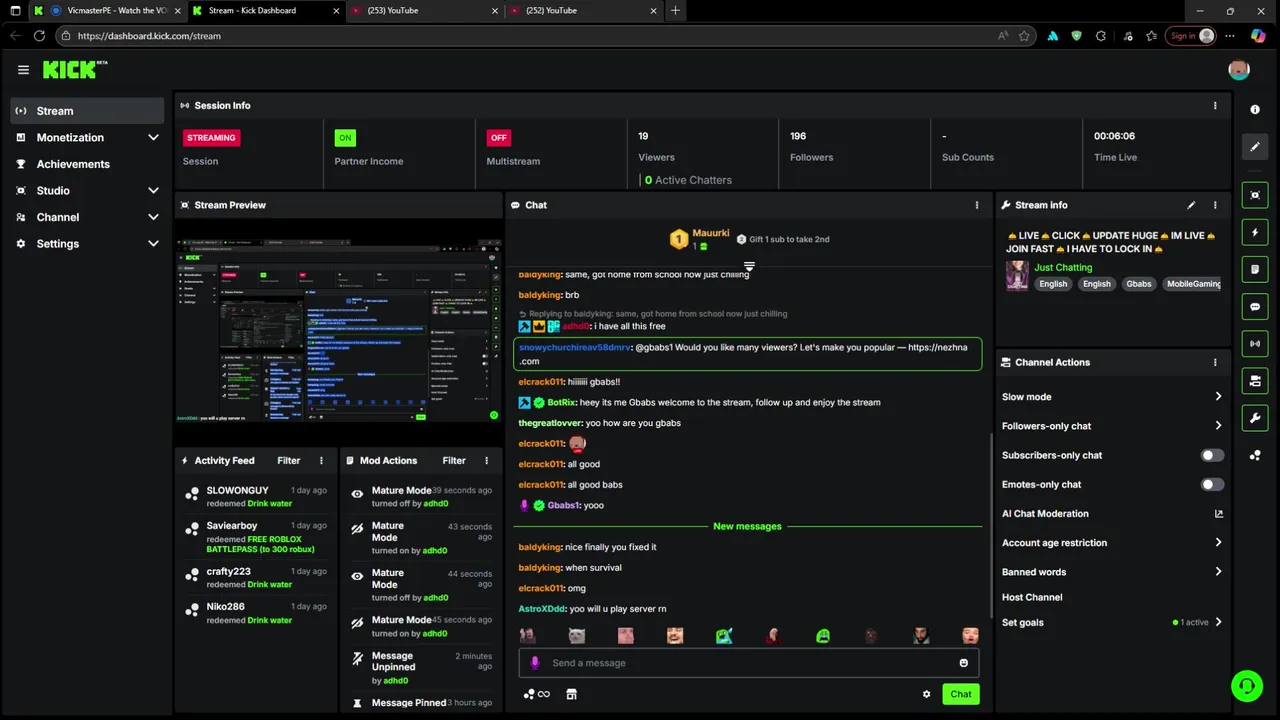This screenshot has width=1280, height=720.
Task: Click the points dots icon in right sidebar
Action: tap(1255, 455)
